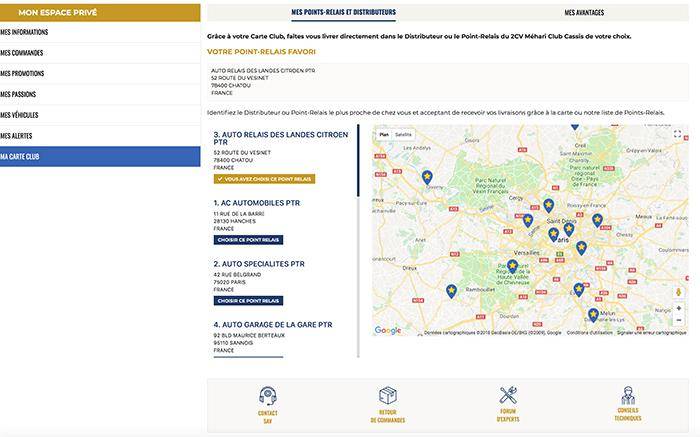Toggle fullscreen view of the map

click(677, 134)
